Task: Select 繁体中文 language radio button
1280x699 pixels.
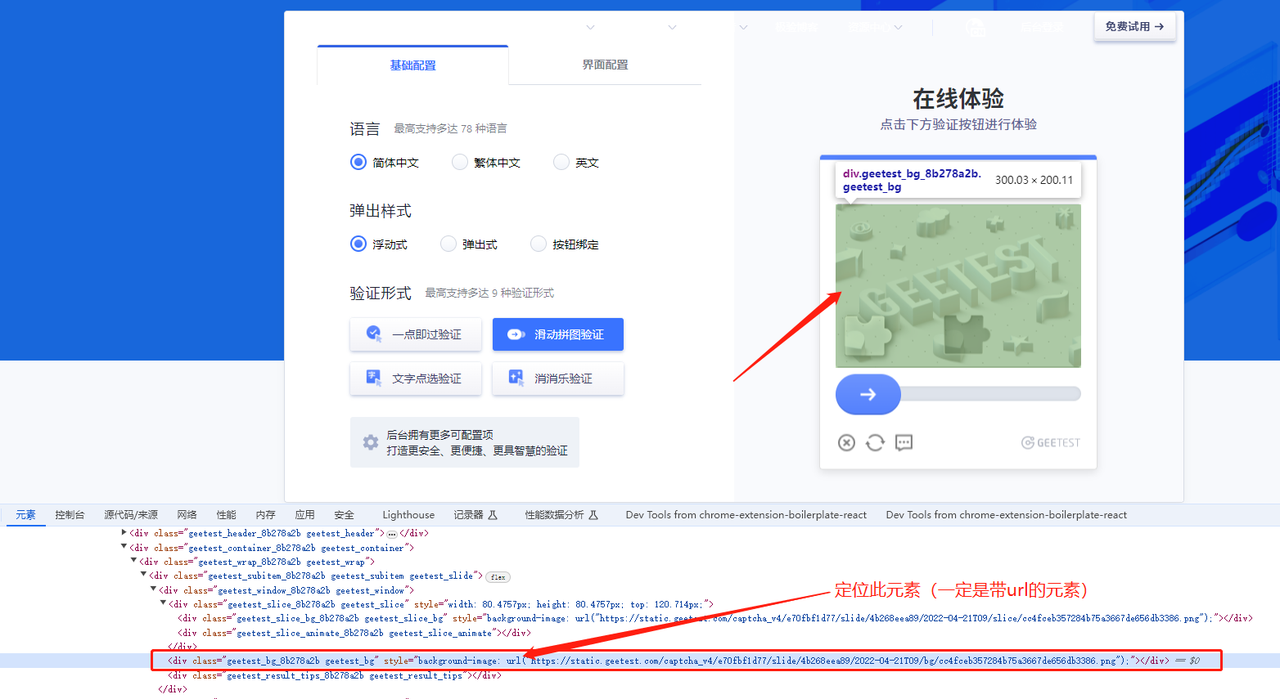Action: coord(460,162)
